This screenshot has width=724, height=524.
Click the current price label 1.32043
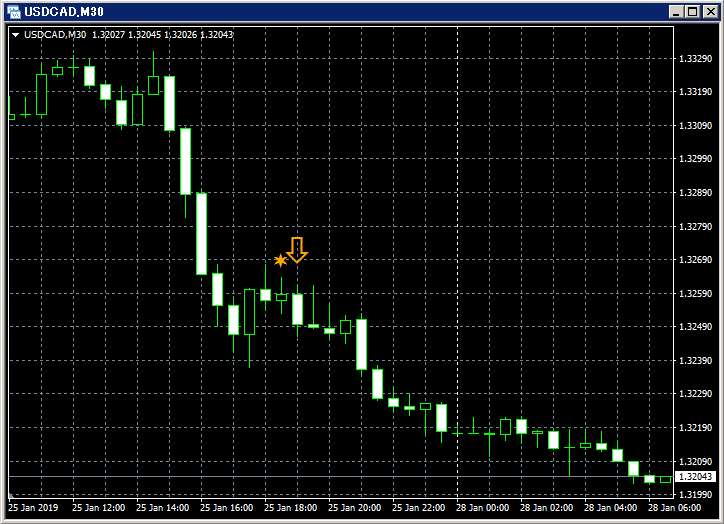pos(696,476)
